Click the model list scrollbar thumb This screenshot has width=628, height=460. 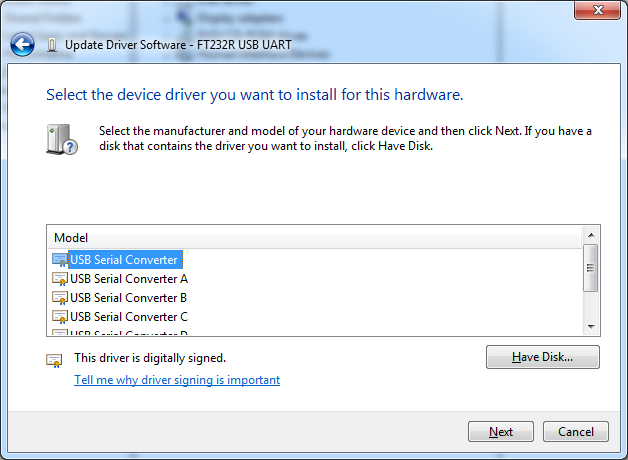coord(590,268)
